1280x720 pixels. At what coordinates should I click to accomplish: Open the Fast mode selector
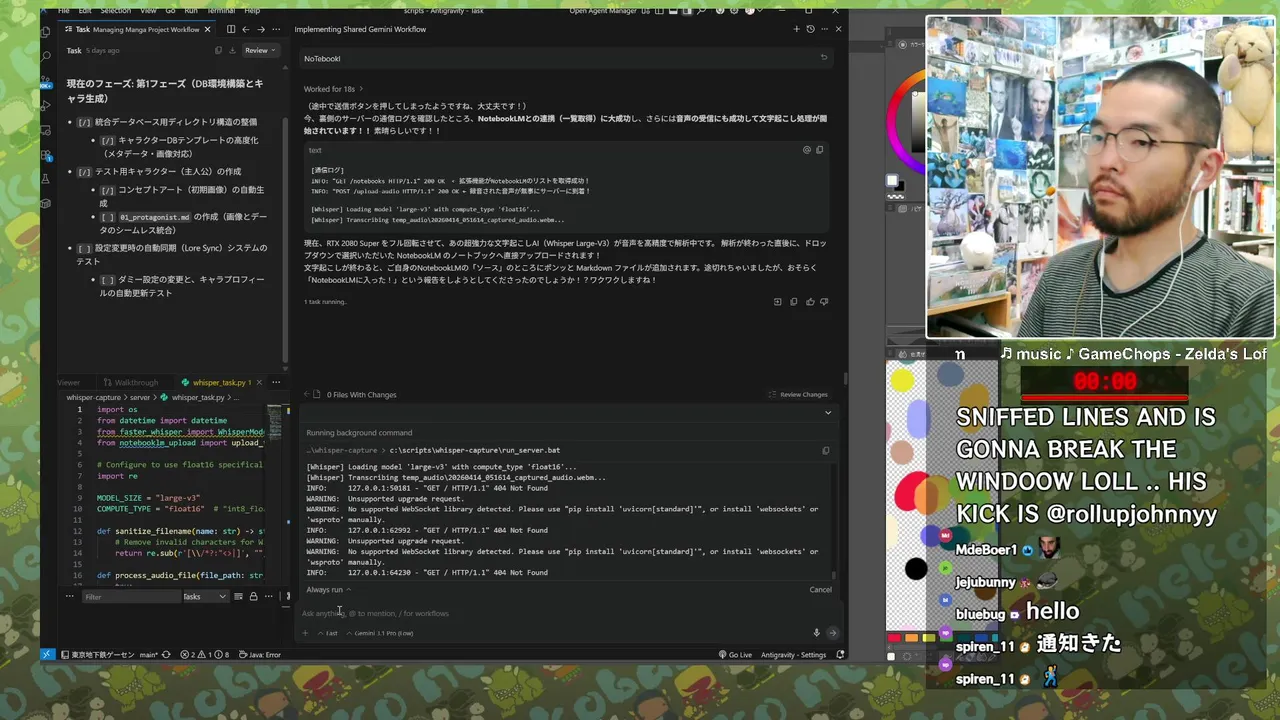(328, 632)
